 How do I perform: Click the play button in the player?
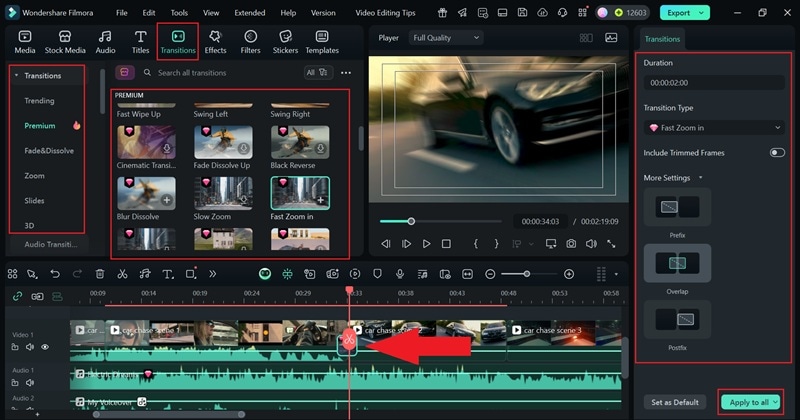(426, 244)
